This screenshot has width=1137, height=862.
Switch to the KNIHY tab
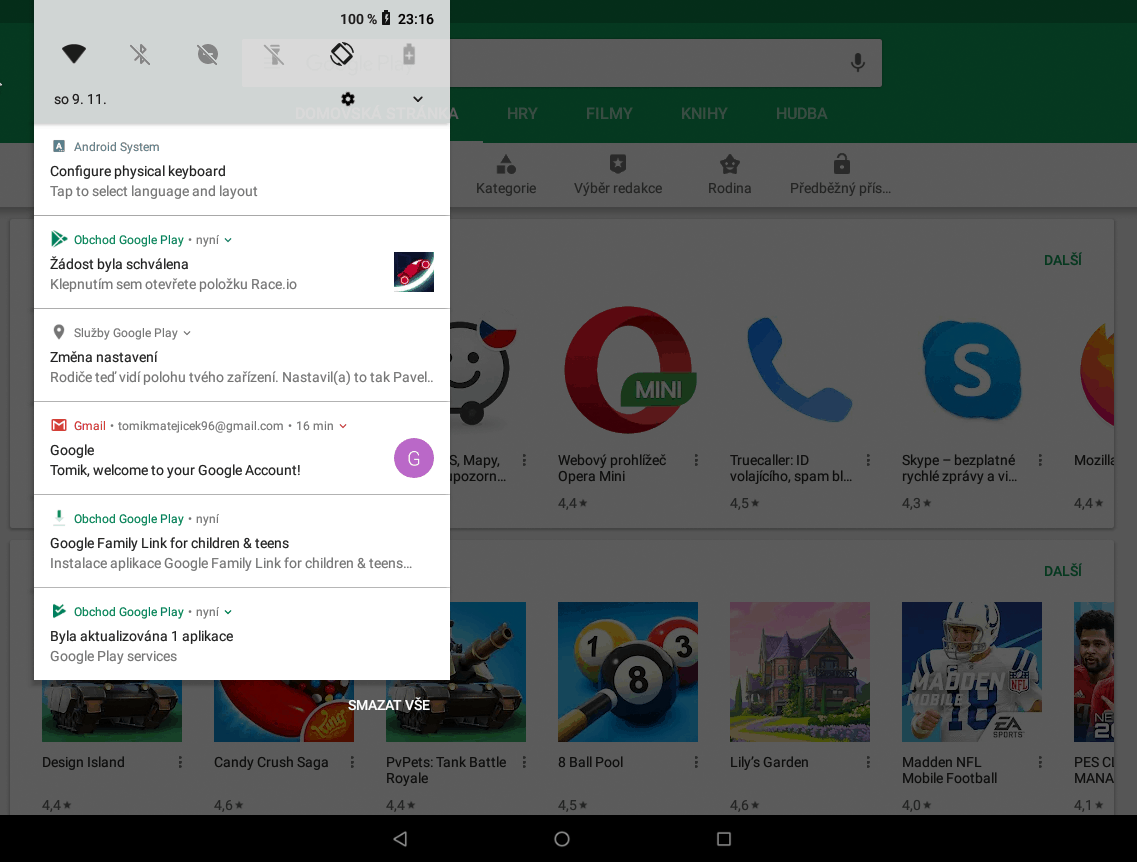pyautogui.click(x=704, y=114)
